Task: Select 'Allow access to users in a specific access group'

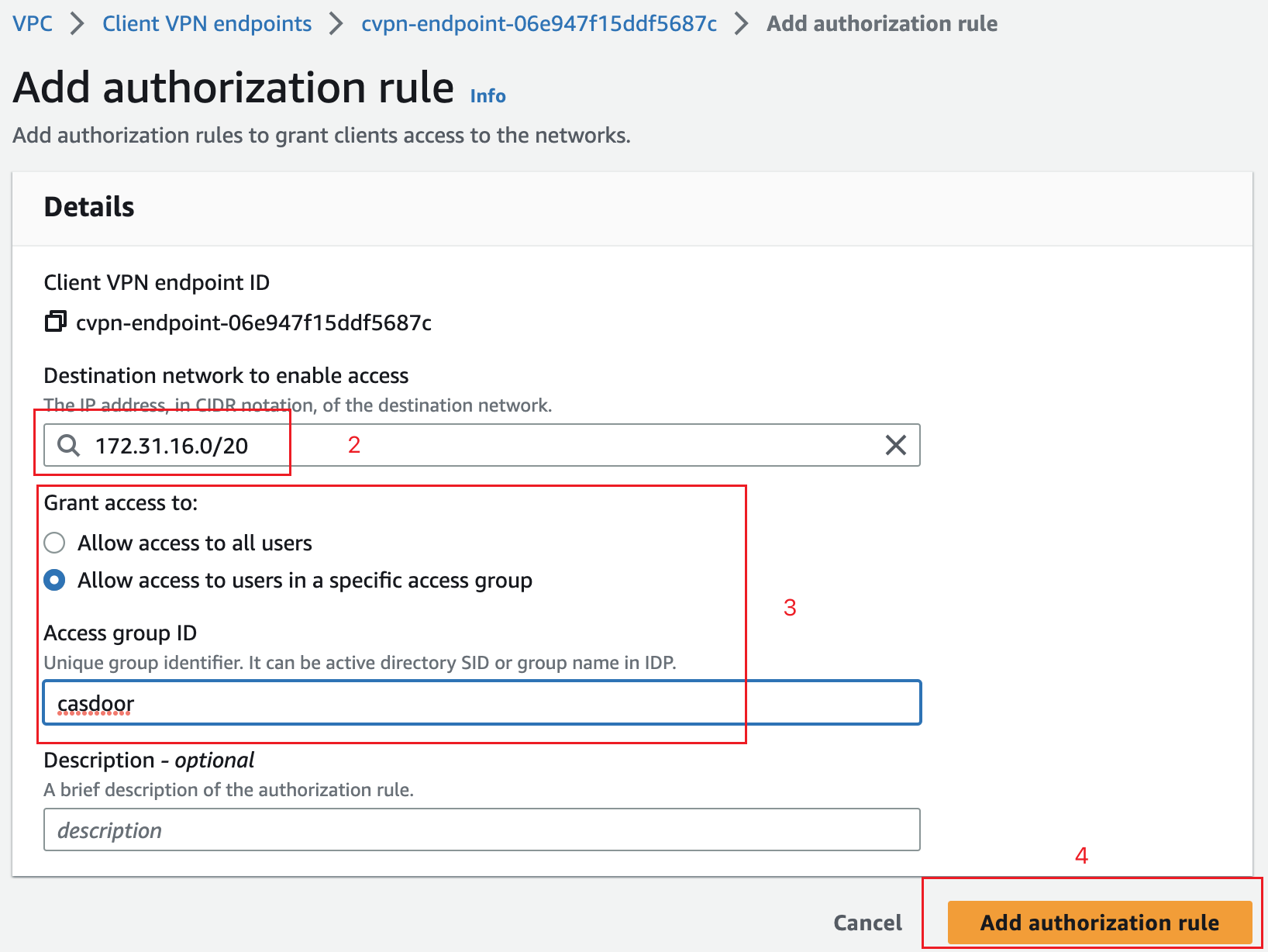Action: click(54, 580)
